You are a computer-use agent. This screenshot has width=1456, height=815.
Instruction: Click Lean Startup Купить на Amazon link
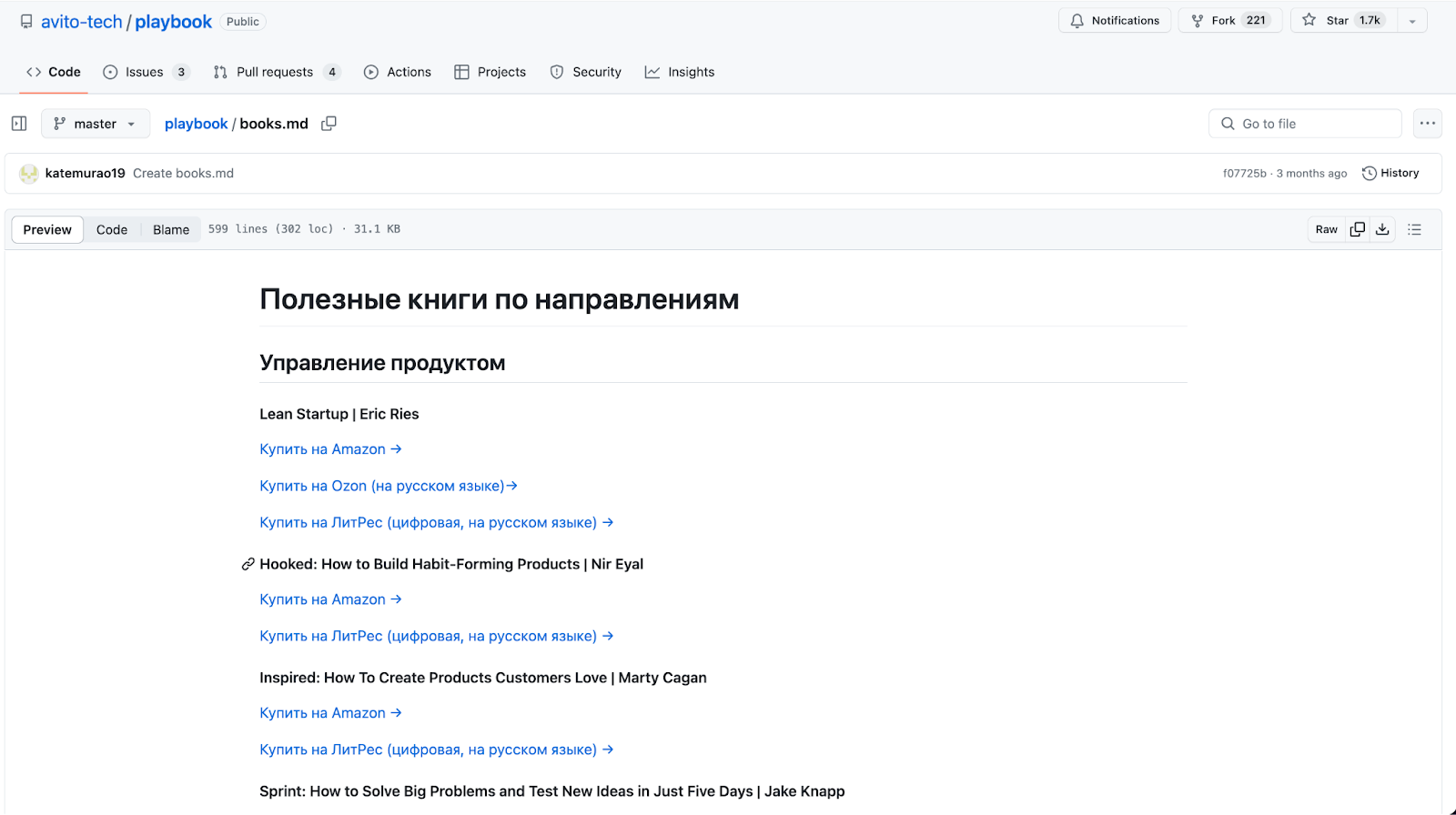[x=330, y=449]
